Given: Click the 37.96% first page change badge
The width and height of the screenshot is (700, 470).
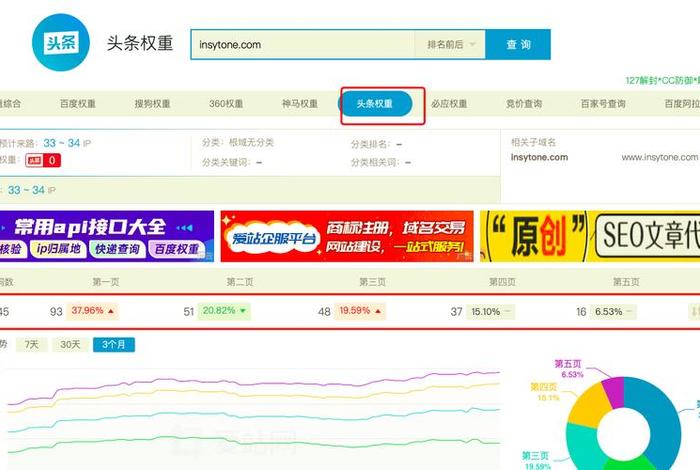Looking at the screenshot, I should [x=92, y=311].
